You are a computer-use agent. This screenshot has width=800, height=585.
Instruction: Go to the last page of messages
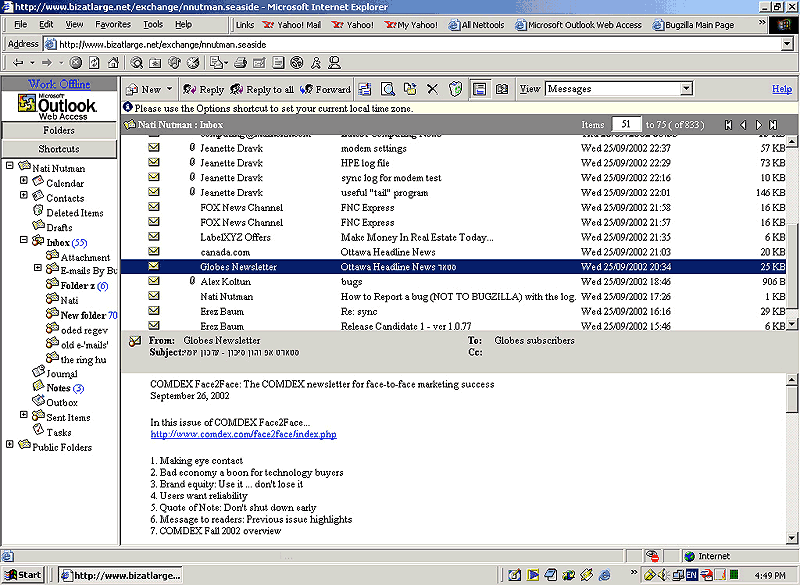(x=773, y=125)
